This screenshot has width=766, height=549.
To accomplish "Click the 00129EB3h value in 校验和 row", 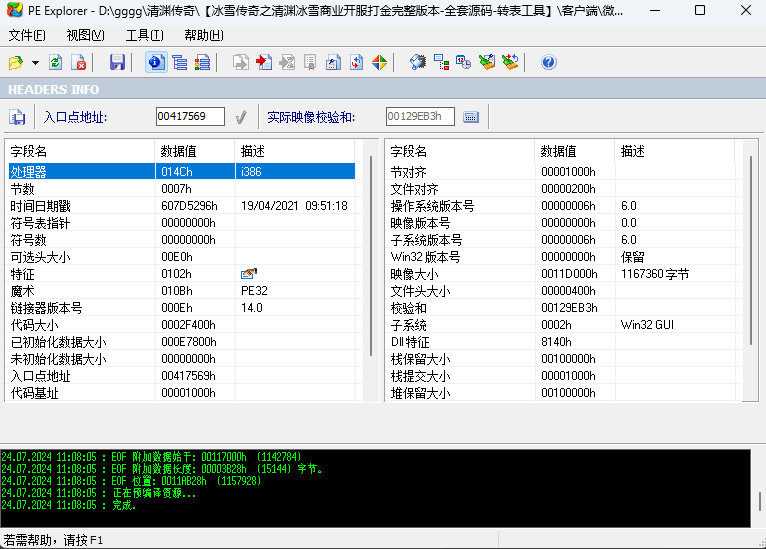I will click(569, 308).
